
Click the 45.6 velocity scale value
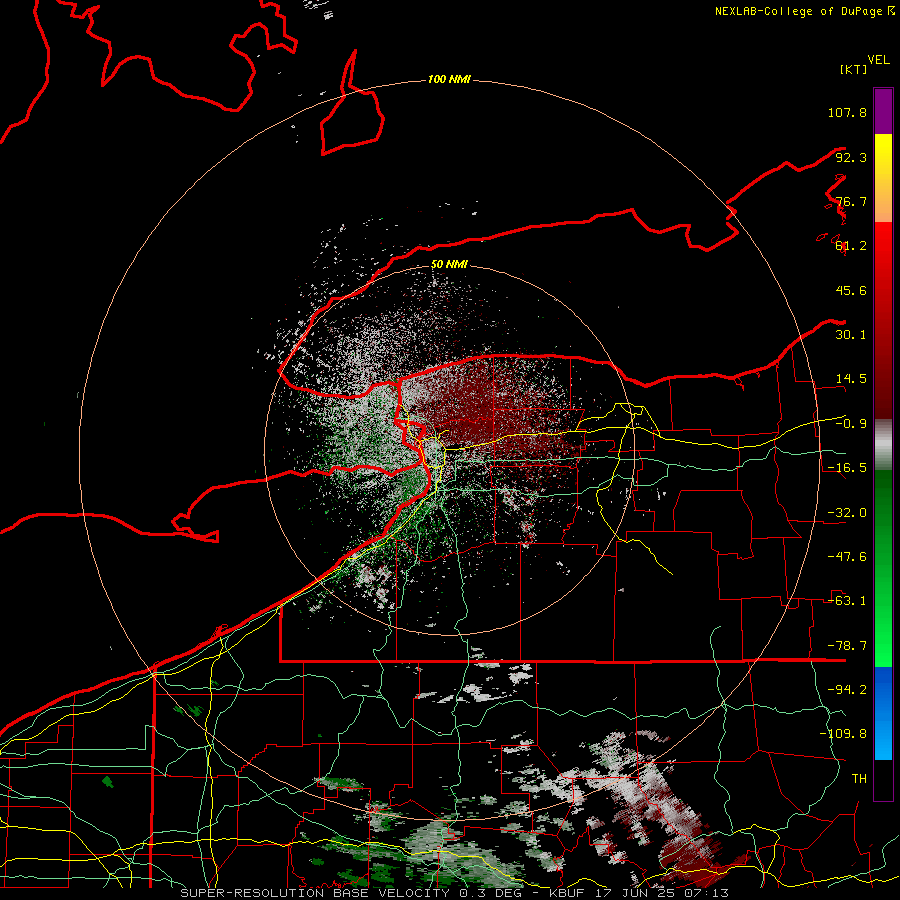851,290
